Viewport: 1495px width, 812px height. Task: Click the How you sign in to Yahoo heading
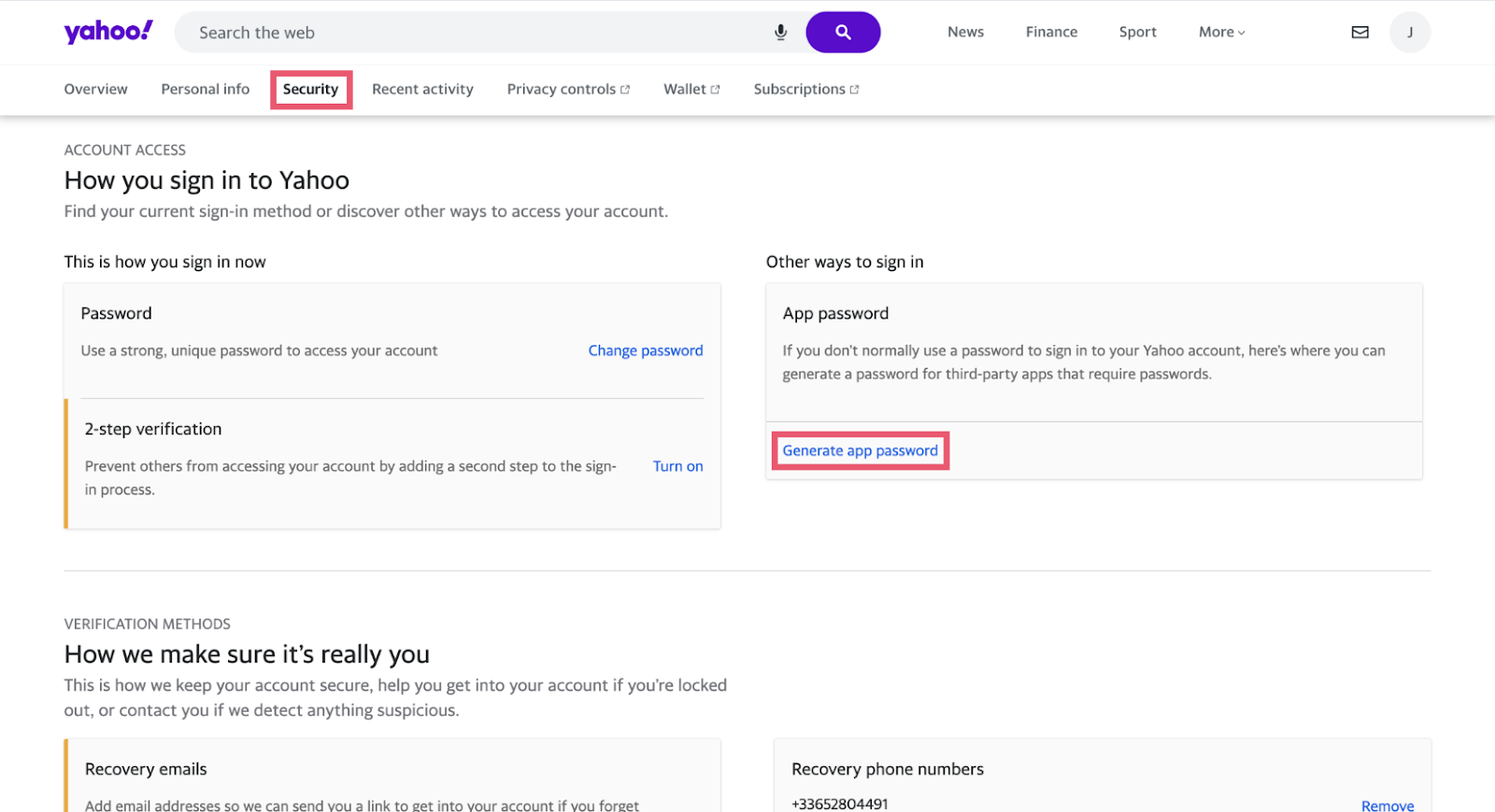point(206,180)
